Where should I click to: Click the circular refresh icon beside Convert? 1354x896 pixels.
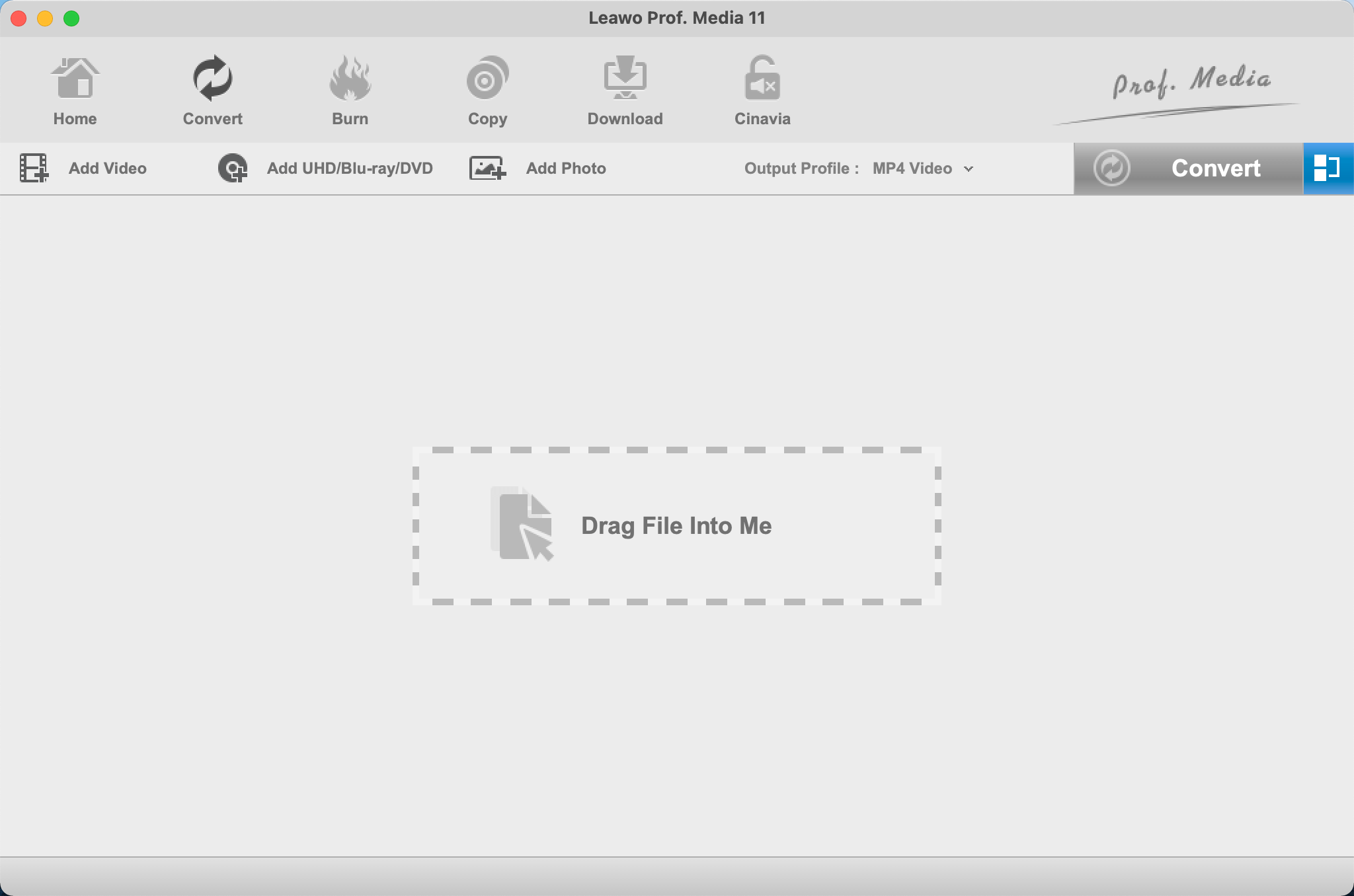point(1113,168)
